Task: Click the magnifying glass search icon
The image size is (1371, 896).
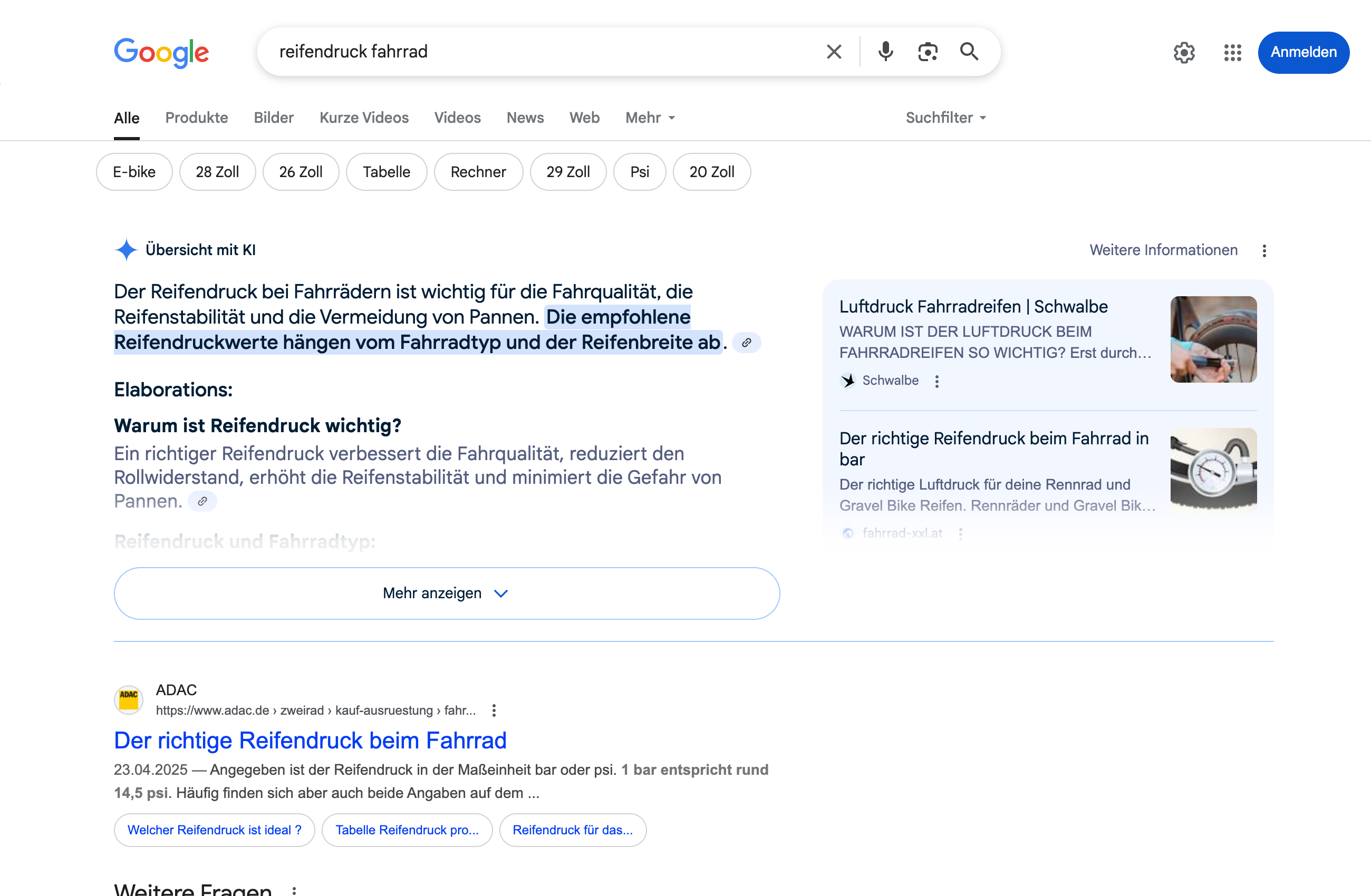Action: pyautogui.click(x=969, y=52)
